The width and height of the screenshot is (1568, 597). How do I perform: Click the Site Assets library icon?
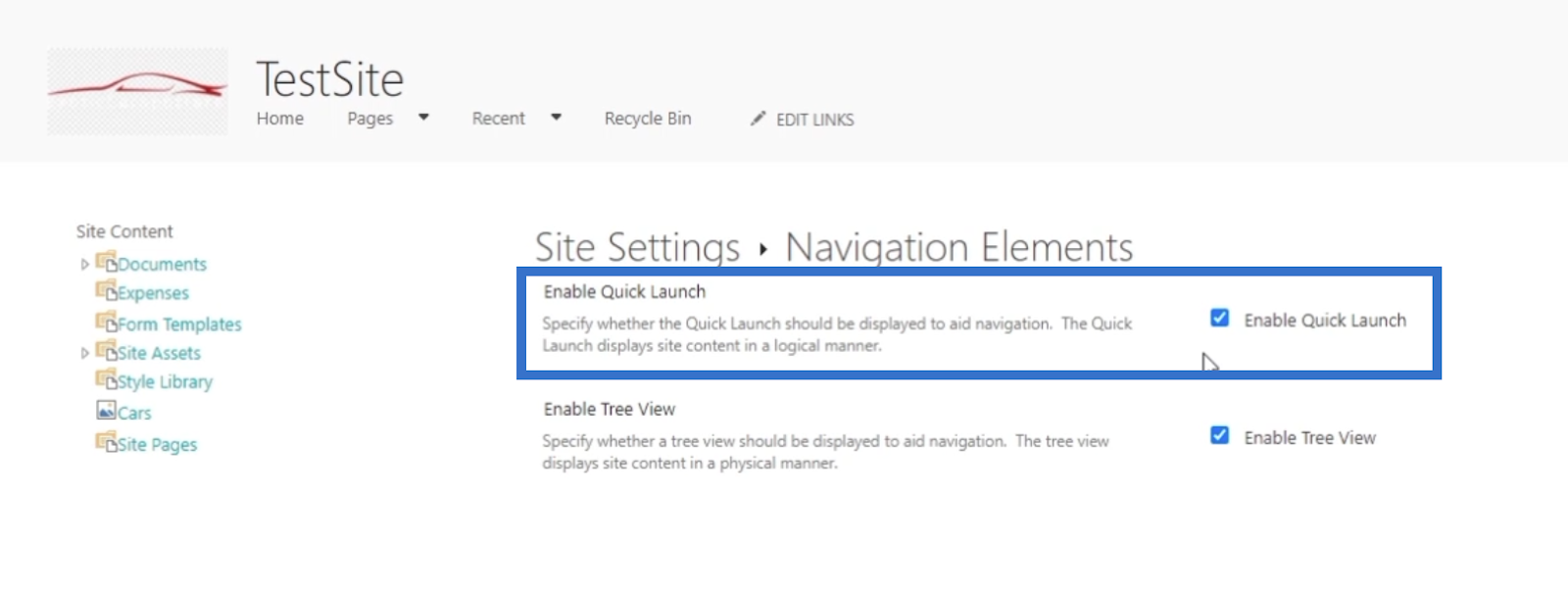106,350
